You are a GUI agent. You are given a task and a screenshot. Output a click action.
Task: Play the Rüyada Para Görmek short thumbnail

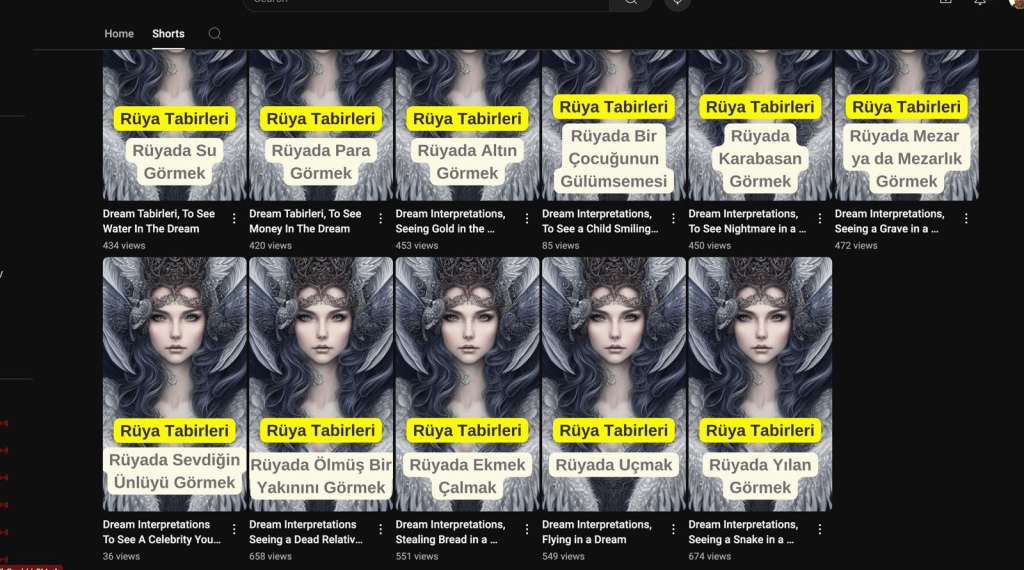[321, 125]
